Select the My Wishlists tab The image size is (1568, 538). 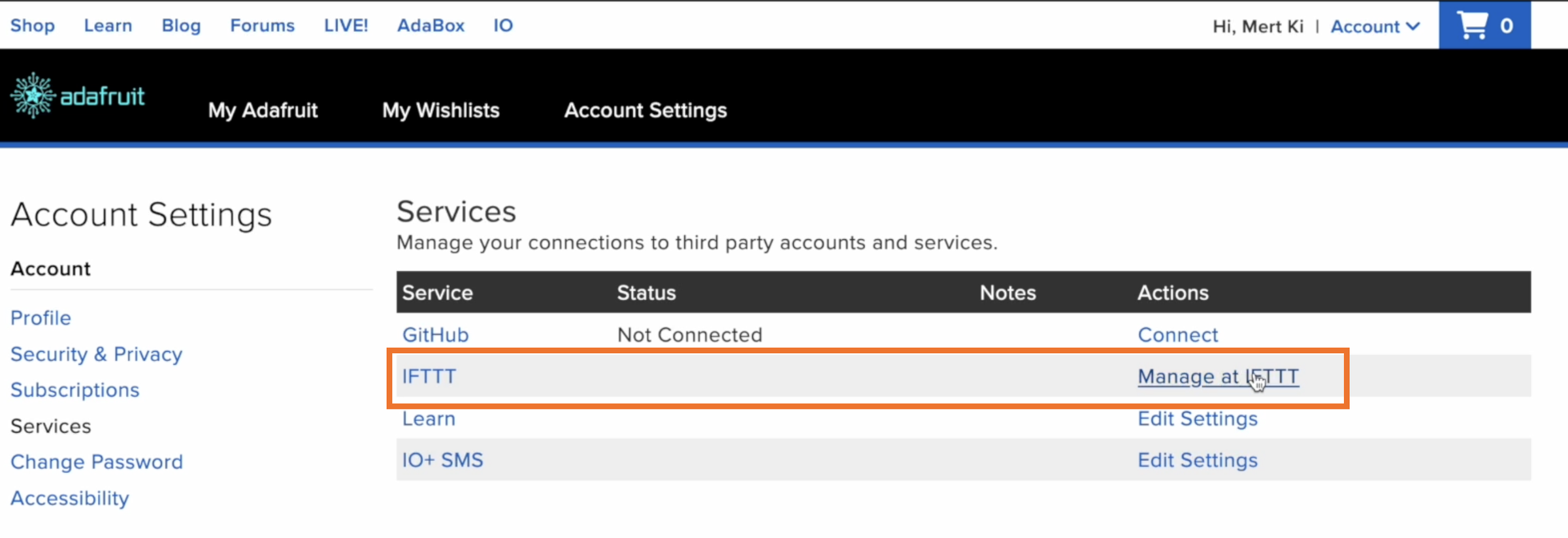pos(441,110)
